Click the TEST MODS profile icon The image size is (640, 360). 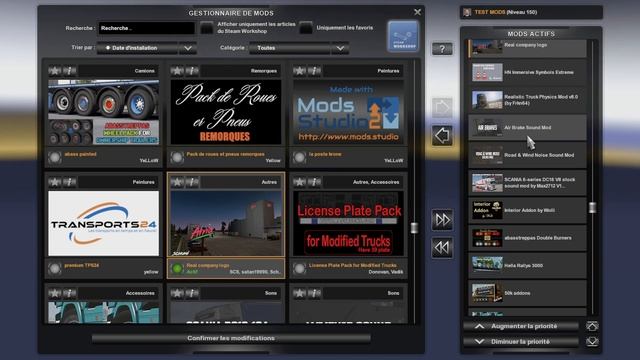pyautogui.click(x=467, y=12)
